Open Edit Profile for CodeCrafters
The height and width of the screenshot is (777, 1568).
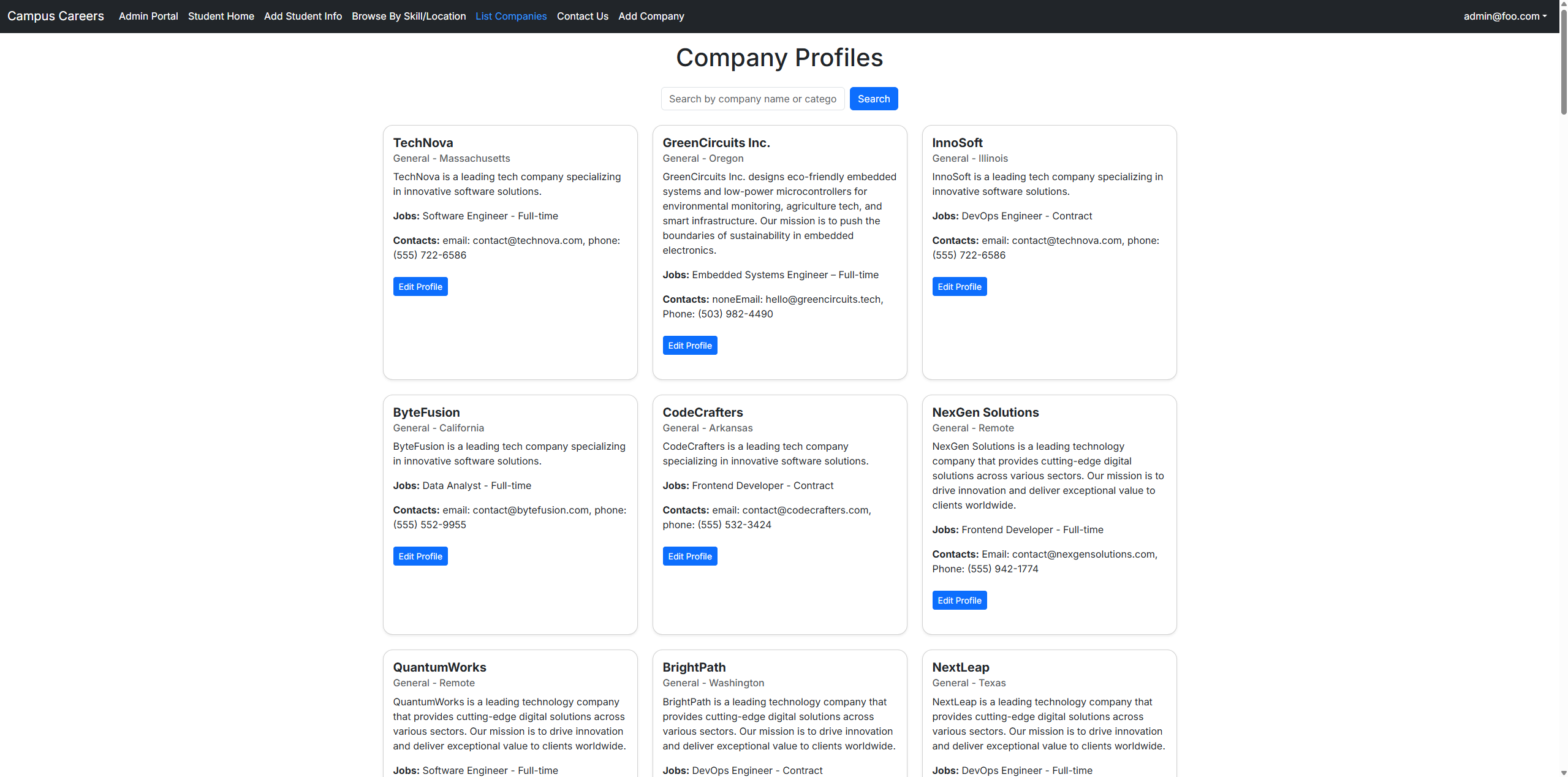click(x=690, y=556)
